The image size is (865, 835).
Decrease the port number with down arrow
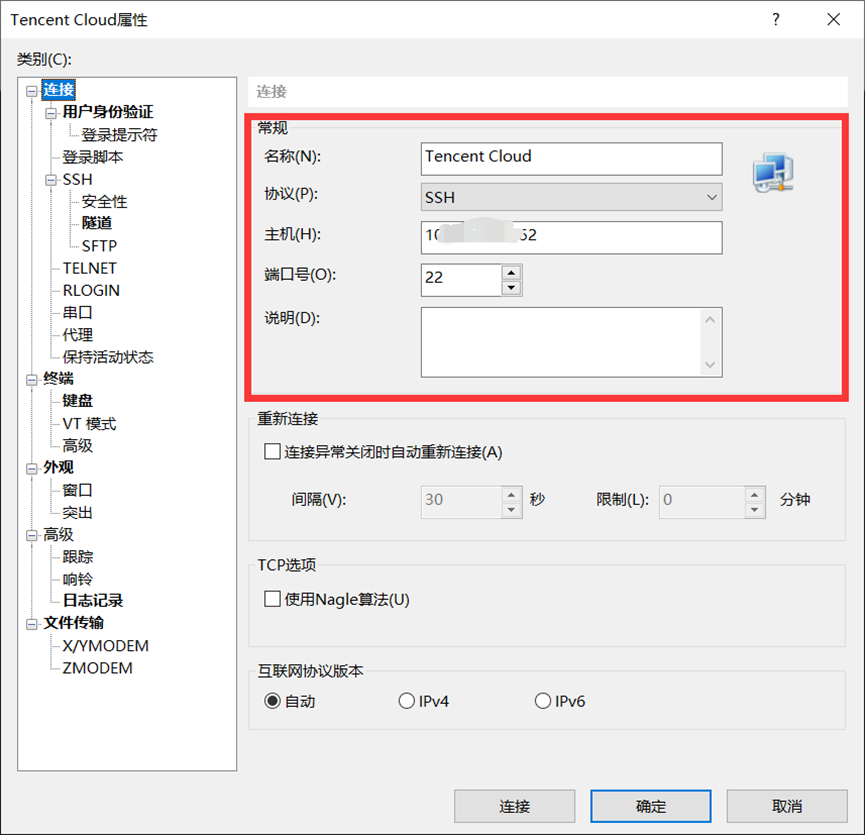pyautogui.click(x=511, y=288)
